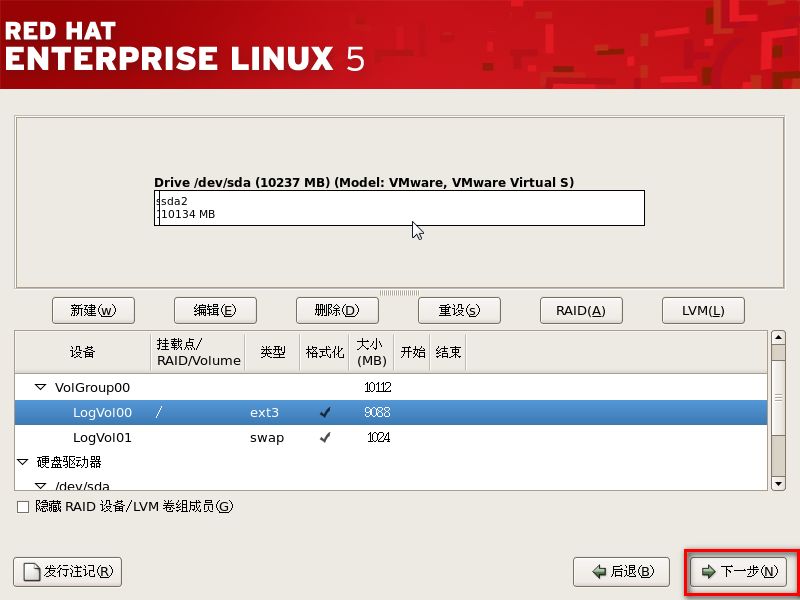Collapse the VolGroup00 tree node

tap(40, 387)
